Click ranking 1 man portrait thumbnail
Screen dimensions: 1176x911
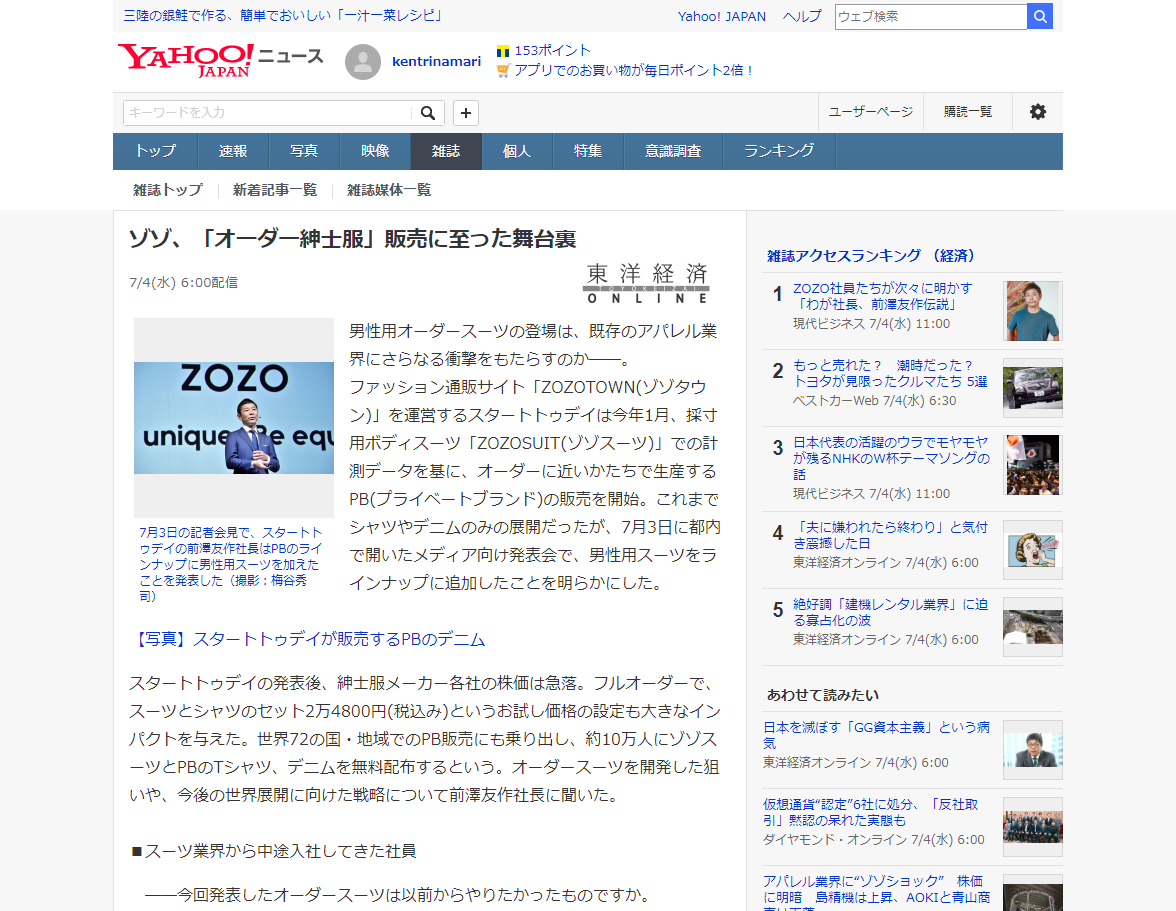point(1033,311)
